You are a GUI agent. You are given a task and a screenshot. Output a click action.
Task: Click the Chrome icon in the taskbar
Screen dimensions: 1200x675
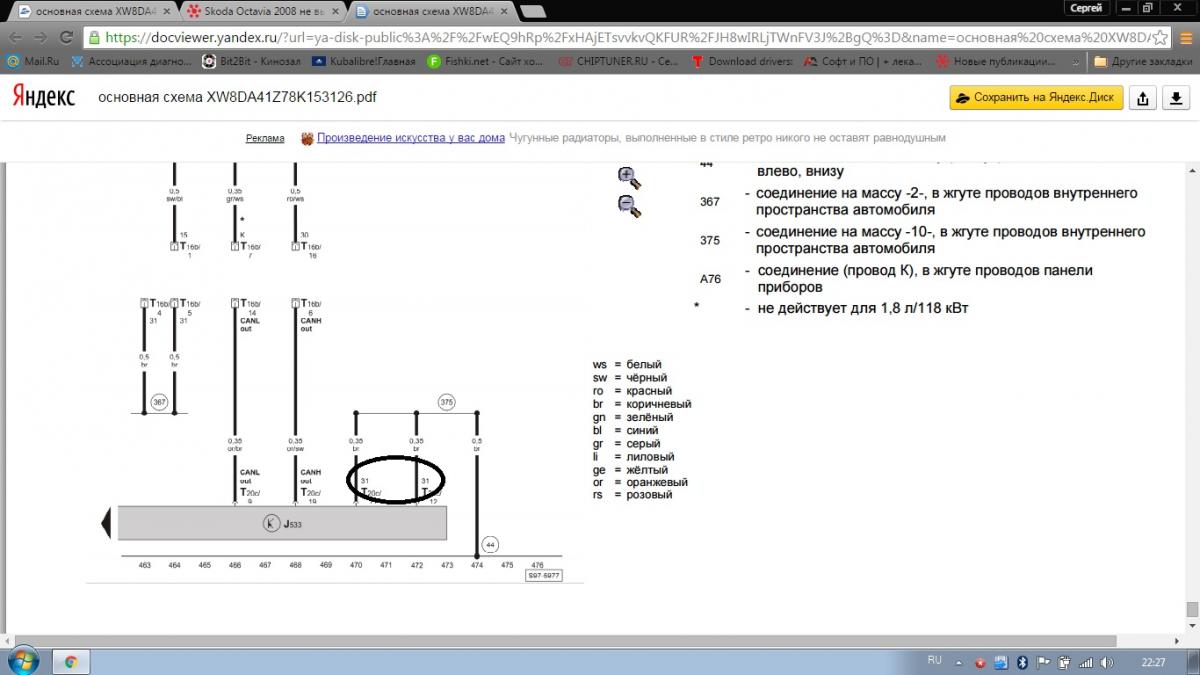point(71,661)
